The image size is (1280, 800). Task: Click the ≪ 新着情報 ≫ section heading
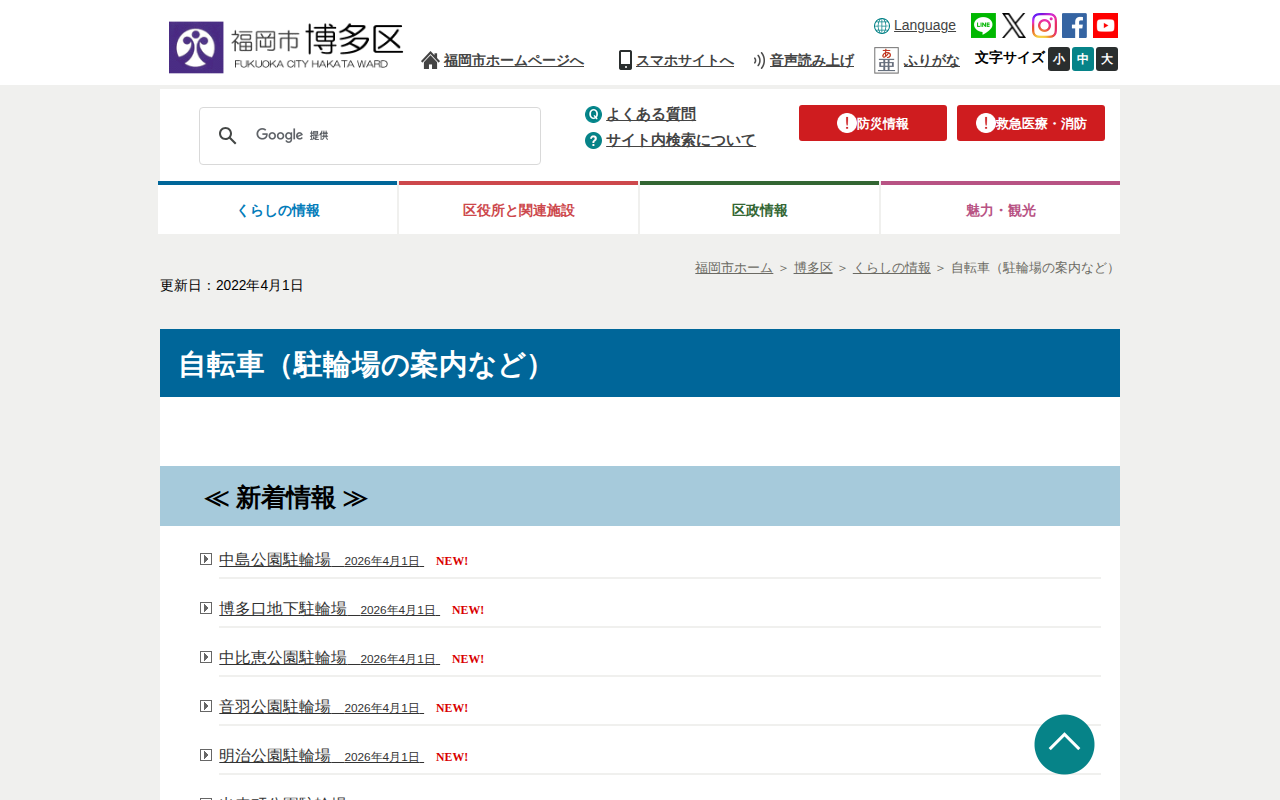tap(640, 496)
